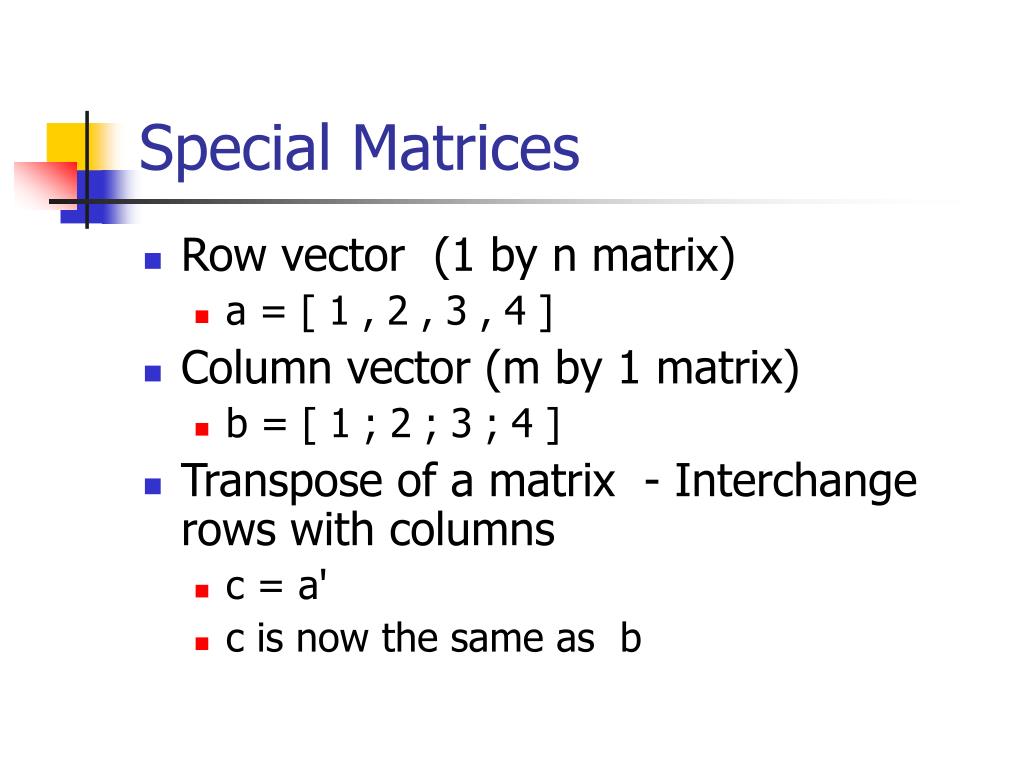Select the text a = [ 1 , 2 , 3 , 4 ]
Screen dimensions: 1024x768
click(389, 312)
